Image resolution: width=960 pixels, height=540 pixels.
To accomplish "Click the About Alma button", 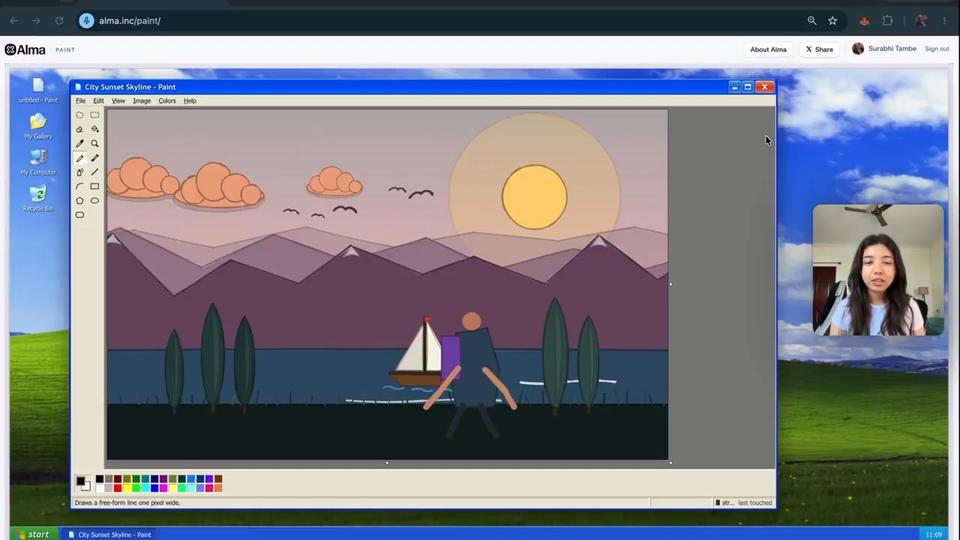I will (768, 50).
